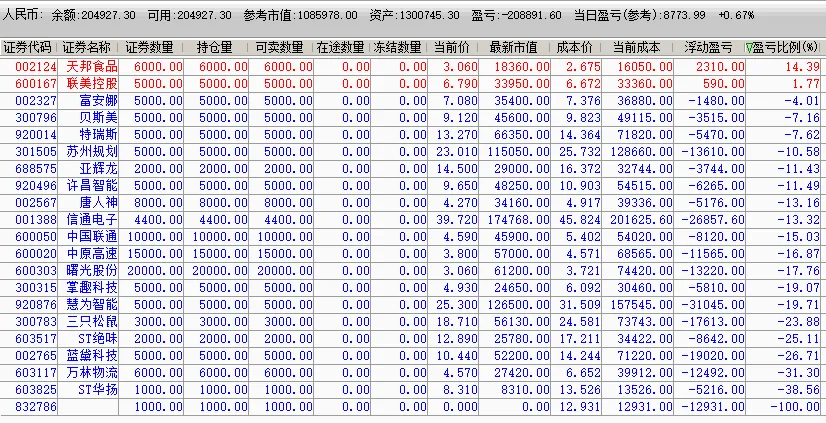The image size is (826, 423).
Task: Click floating loss value -31045.00
Action: pyautogui.click(x=713, y=304)
